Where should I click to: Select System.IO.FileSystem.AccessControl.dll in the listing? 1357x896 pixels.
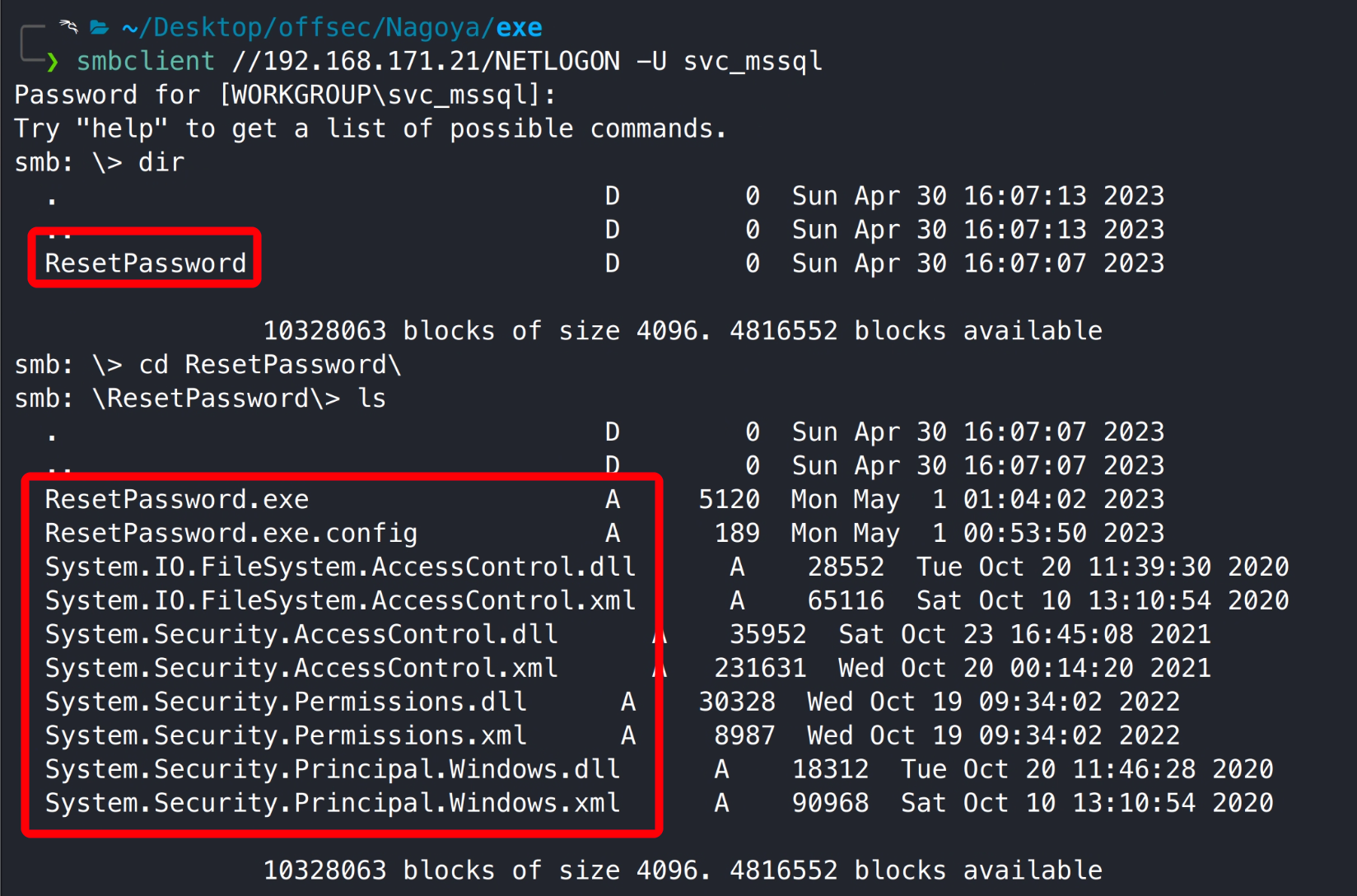(x=340, y=567)
